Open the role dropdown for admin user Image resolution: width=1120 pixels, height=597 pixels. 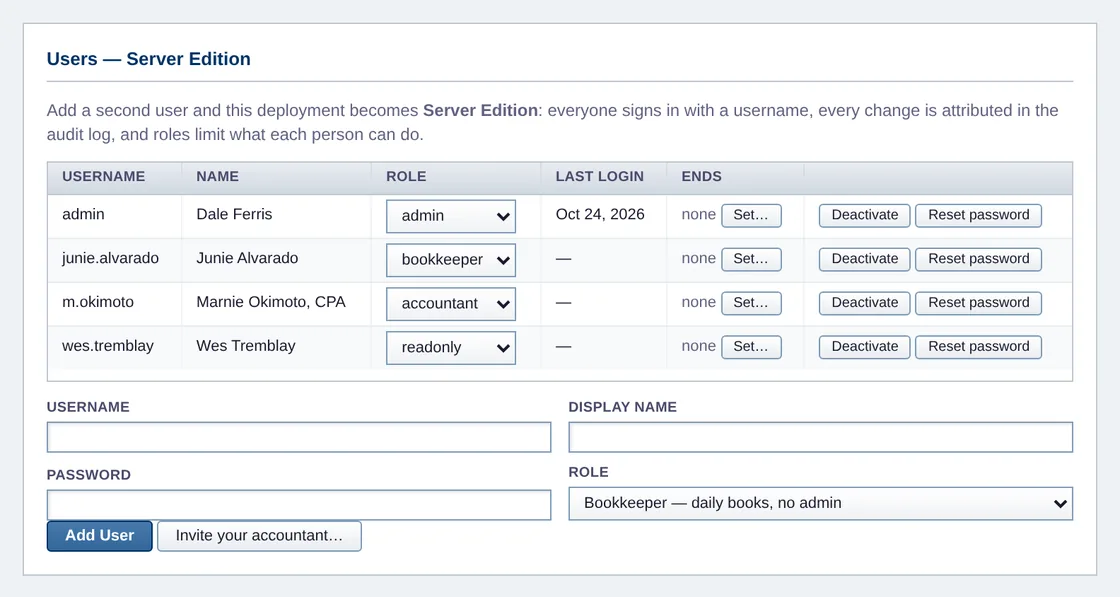[451, 216]
